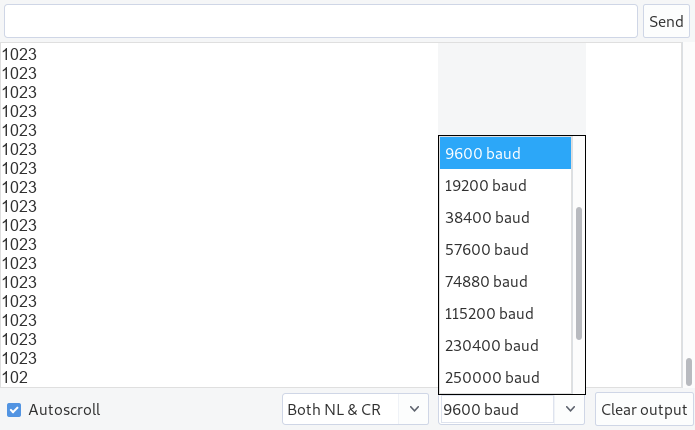Open the Both NL & CR combo box
The image size is (695, 430).
[355, 409]
